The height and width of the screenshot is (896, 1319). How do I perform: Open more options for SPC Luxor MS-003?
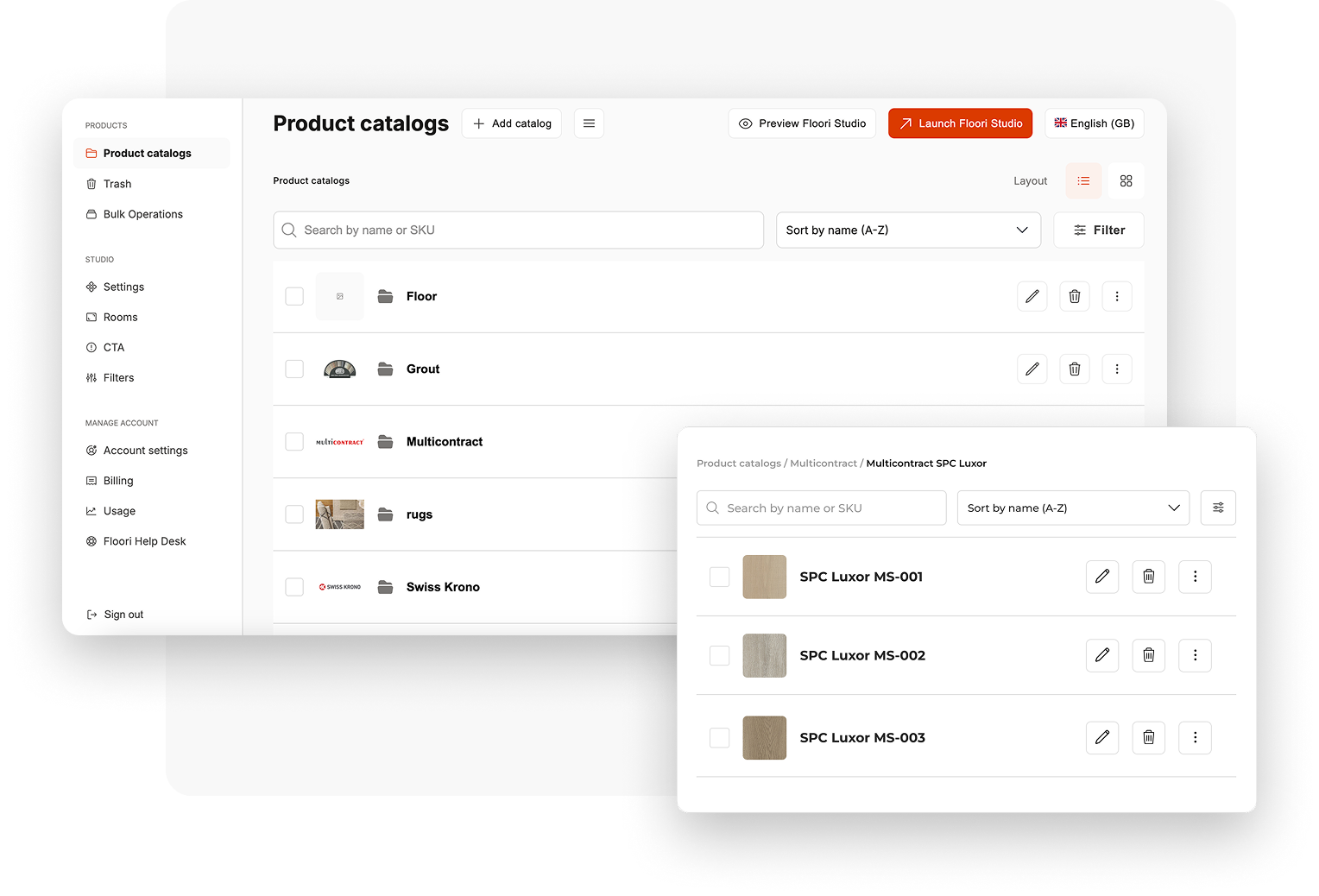click(x=1195, y=737)
